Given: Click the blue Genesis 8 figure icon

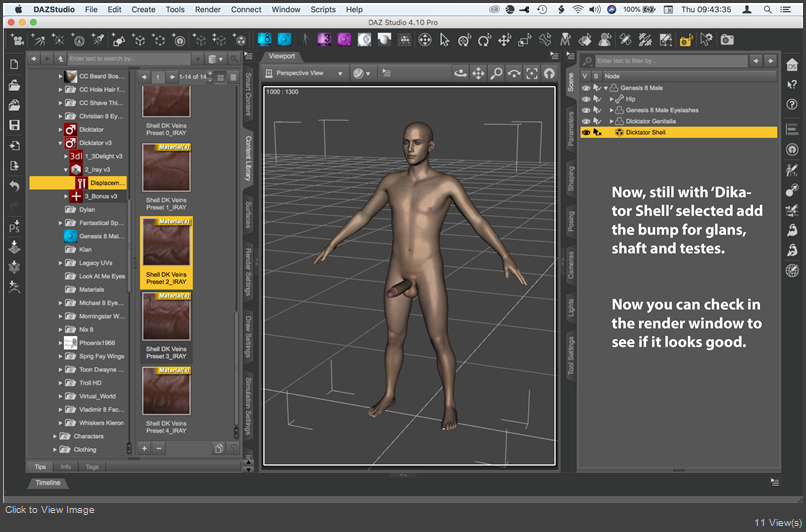Looking at the screenshot, I should (x=264, y=40).
